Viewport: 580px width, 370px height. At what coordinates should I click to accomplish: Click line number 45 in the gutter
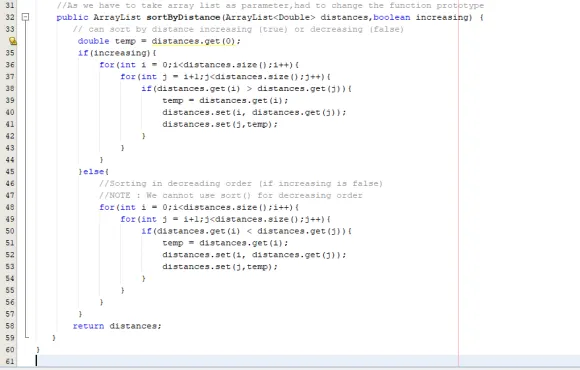pos(10,172)
